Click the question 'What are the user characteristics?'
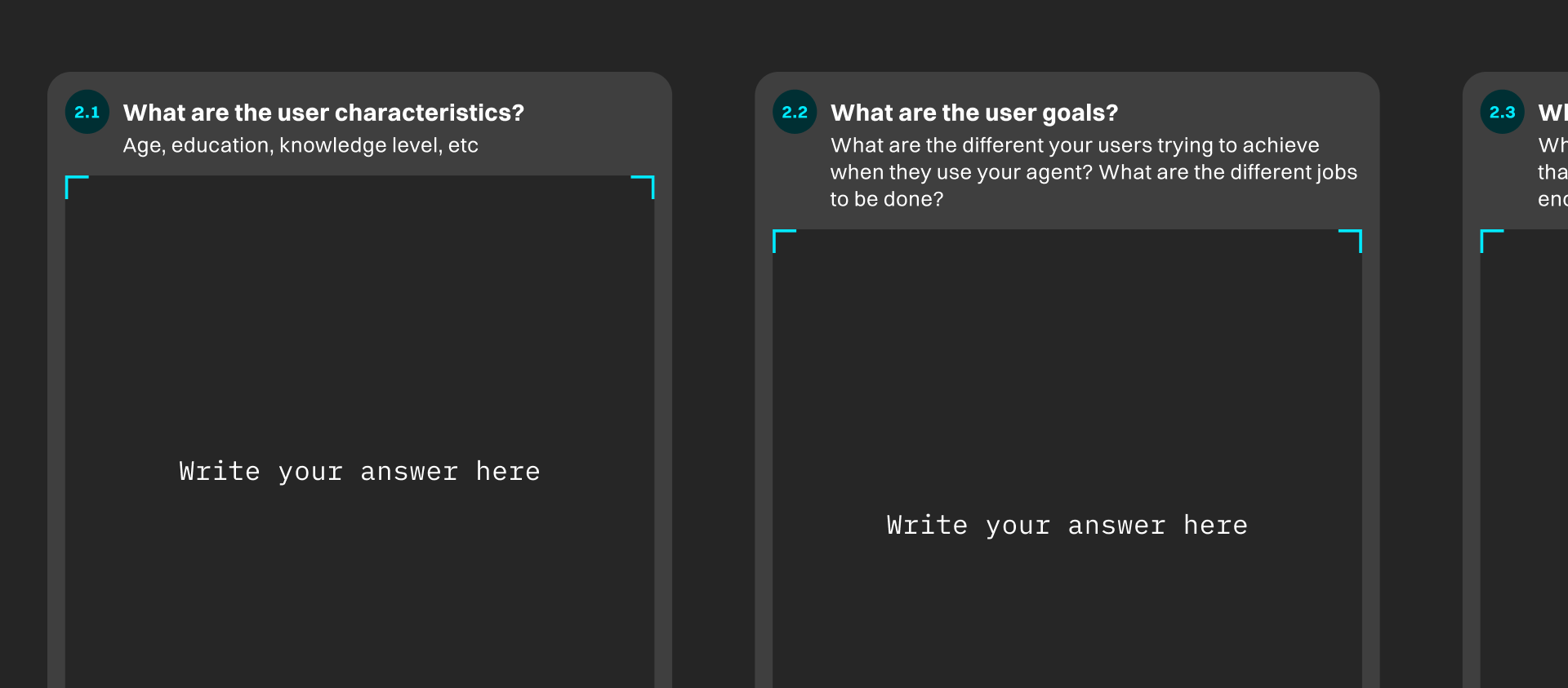The height and width of the screenshot is (688, 1568). click(x=324, y=113)
